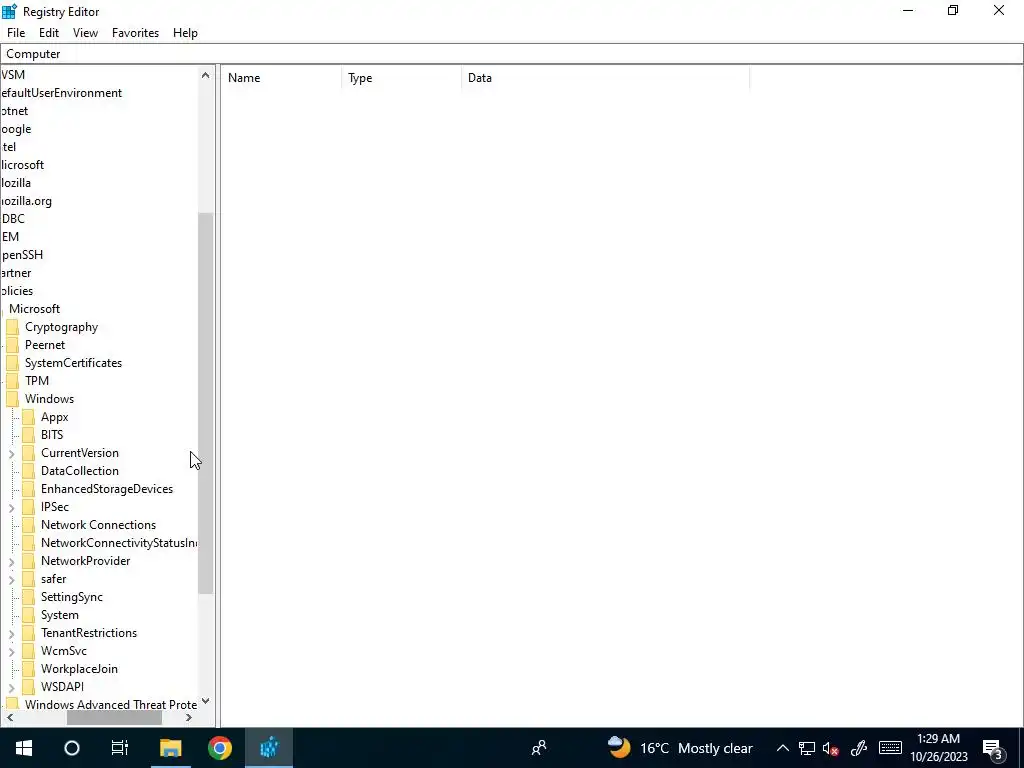Select the IPSec folder icon
This screenshot has width=1024, height=768.
28,506
